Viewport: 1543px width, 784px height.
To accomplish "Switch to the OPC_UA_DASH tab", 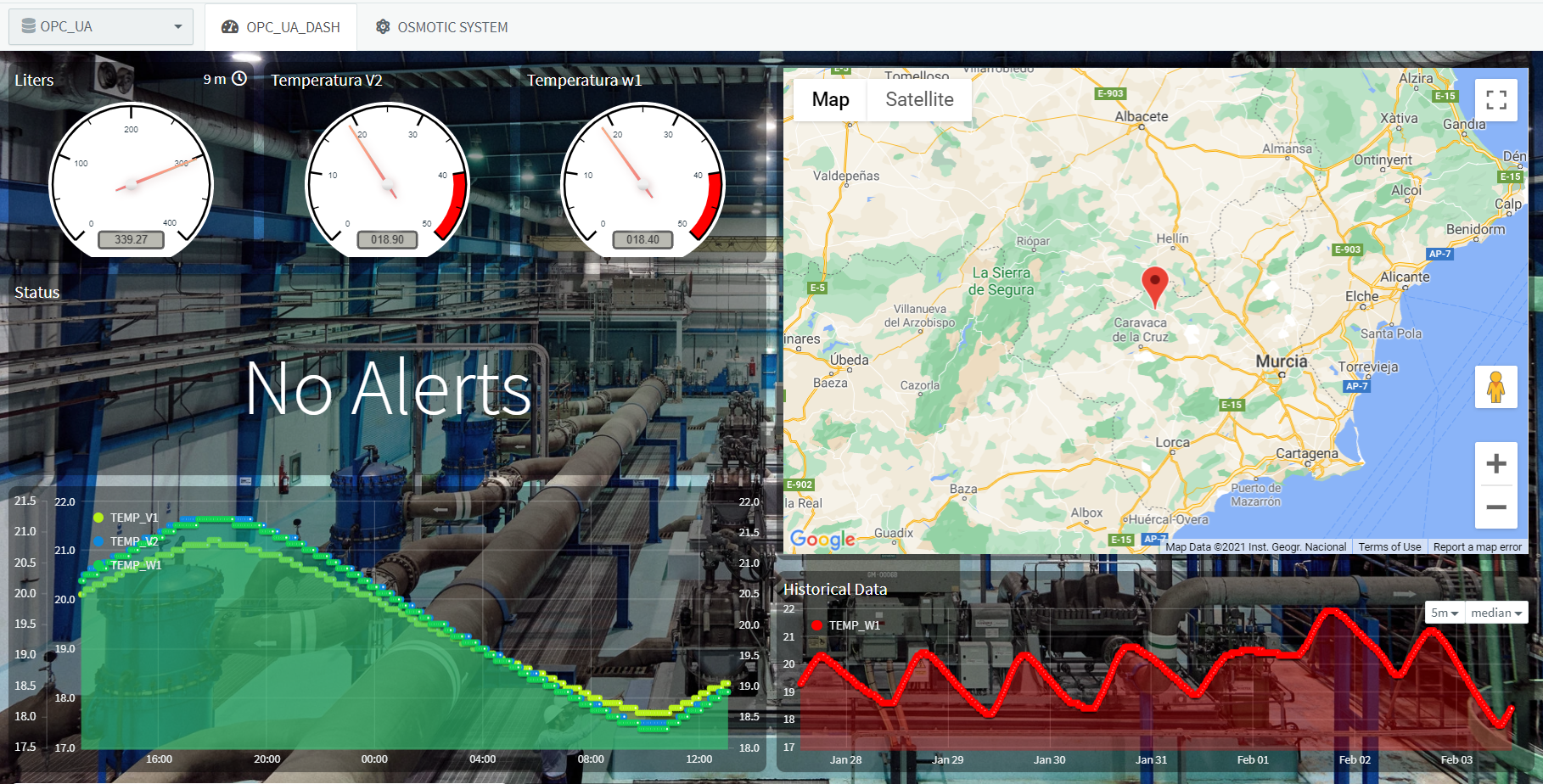I will pyautogui.click(x=281, y=27).
